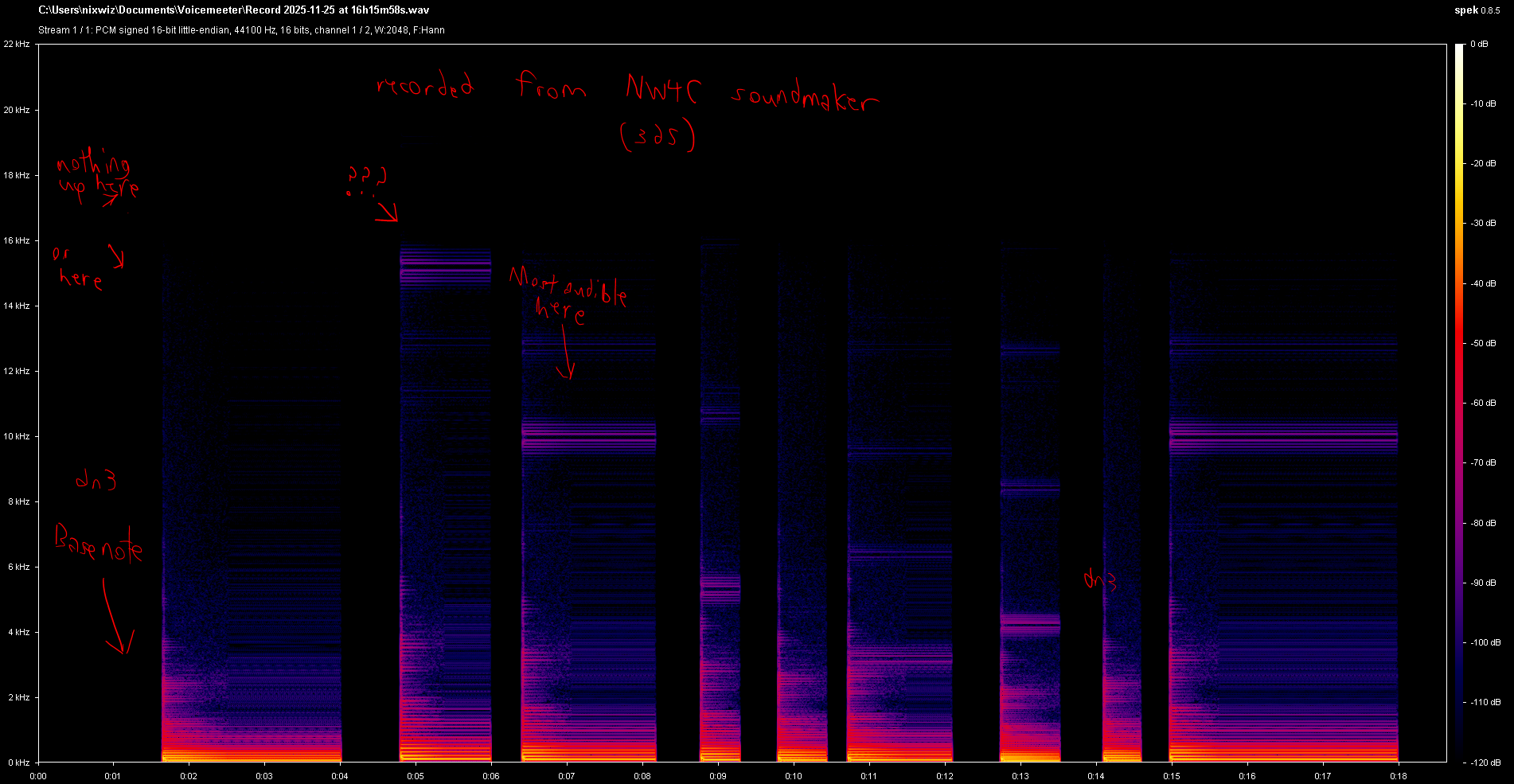Click the 0 kHz bottom frequency label
The image size is (1514, 784).
click(18, 763)
